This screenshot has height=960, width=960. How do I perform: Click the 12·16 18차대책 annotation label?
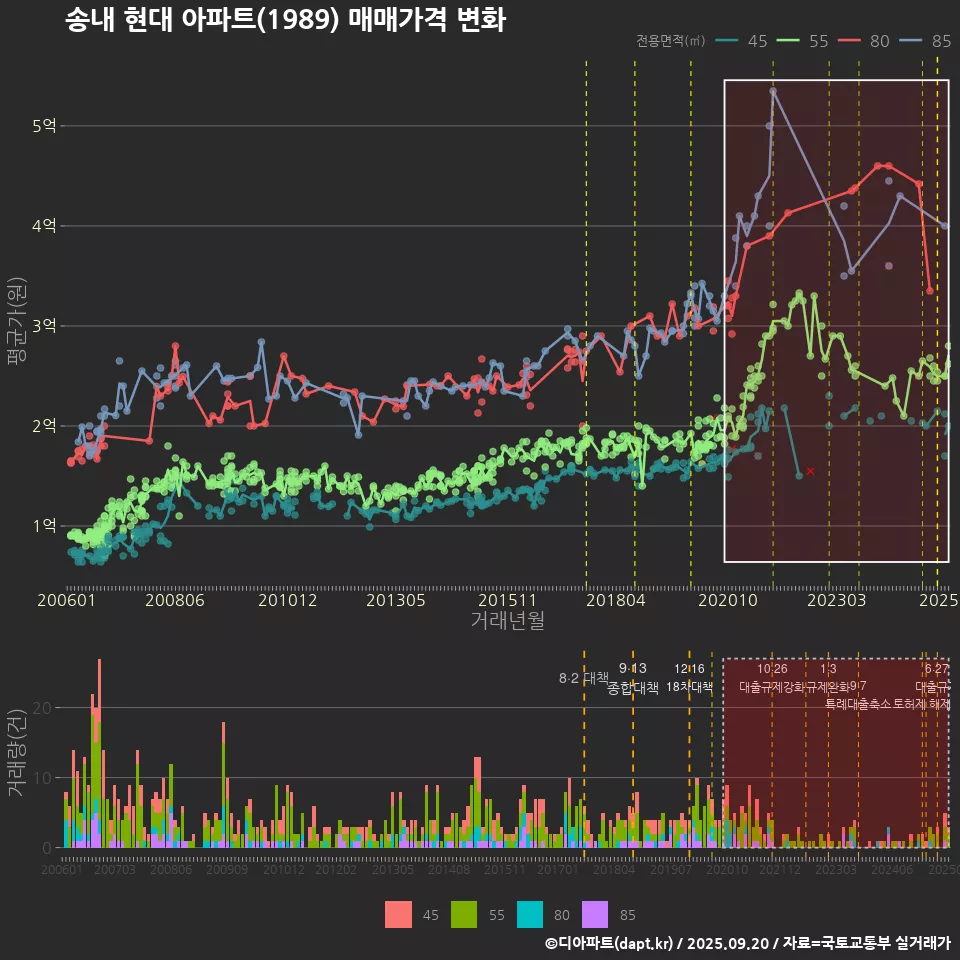pyautogui.click(x=689, y=678)
